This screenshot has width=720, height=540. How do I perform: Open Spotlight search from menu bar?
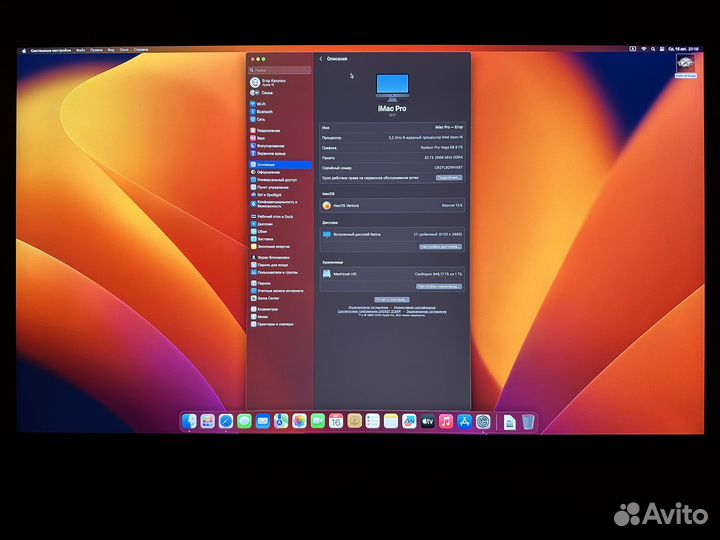[653, 49]
